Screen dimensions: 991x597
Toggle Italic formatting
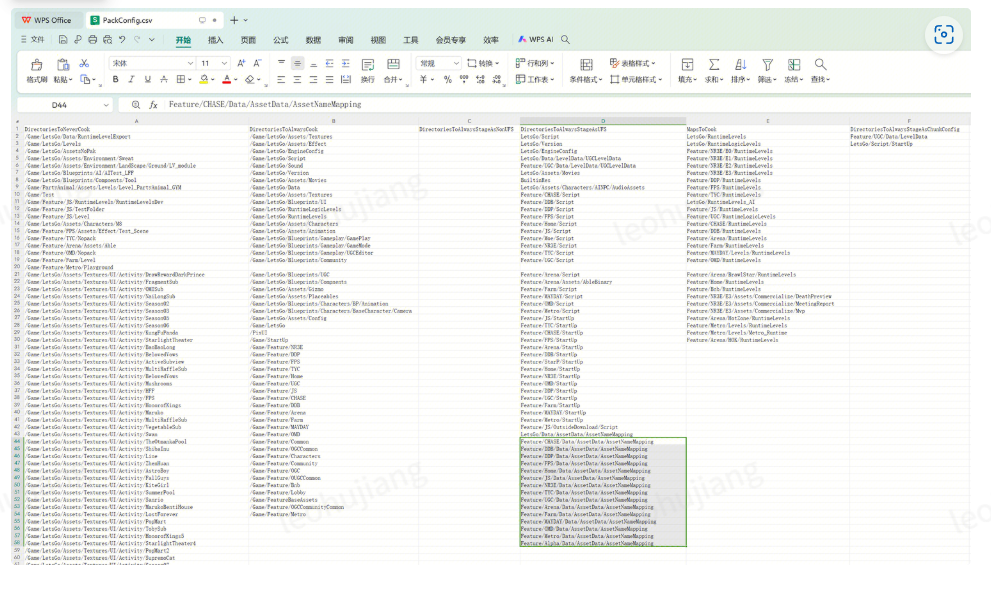tap(131, 80)
